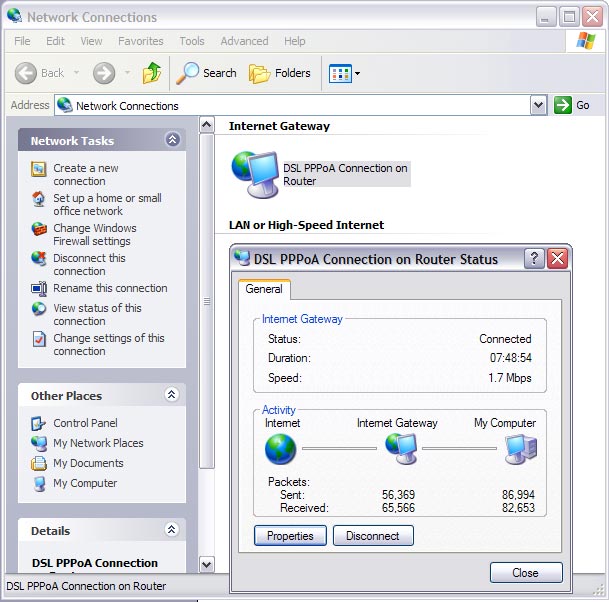Click the My Computer icon in Other Places

39,484
